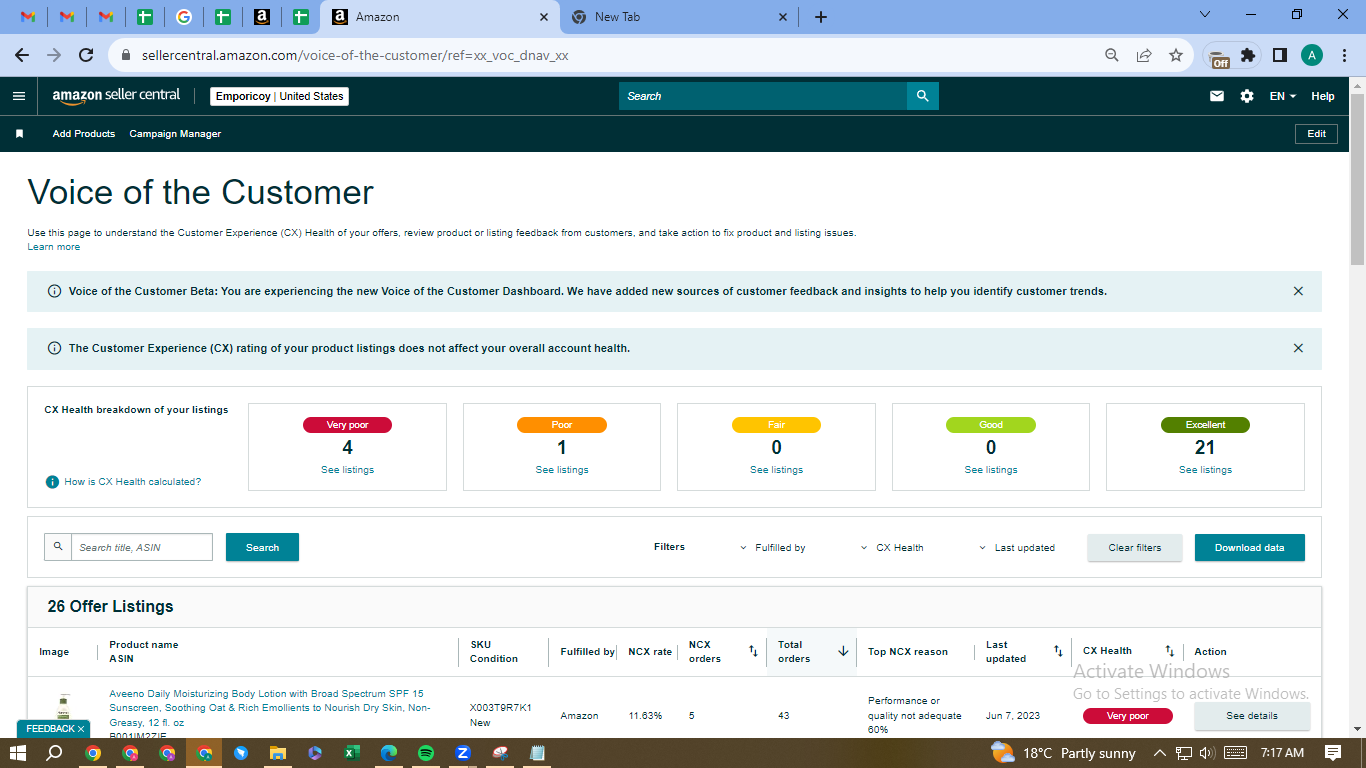Screen dimensions: 1366x768
Task: Sort listings by CX Health column
Action: 1169,651
